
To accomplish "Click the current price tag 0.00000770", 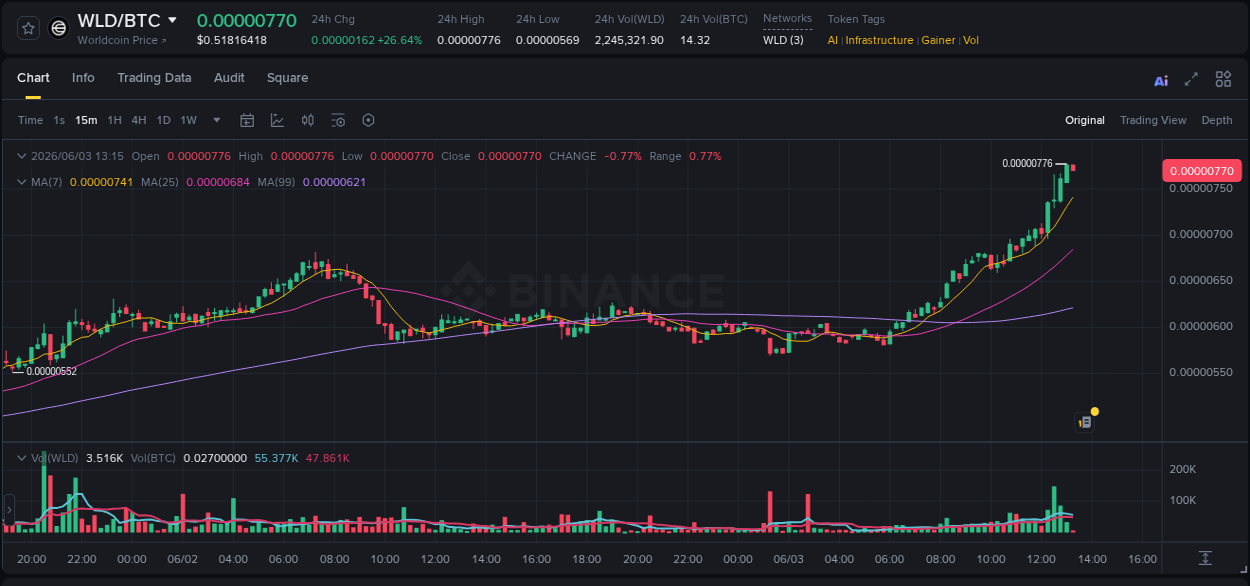I will click(1201, 171).
